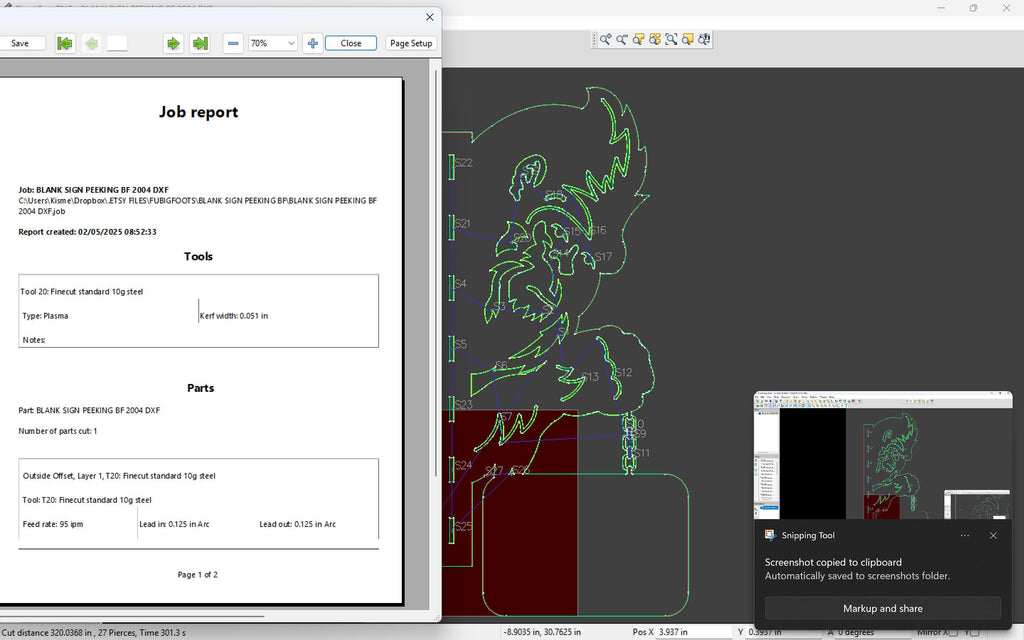Jump to the last report page
This screenshot has height=640, width=1024.
(200, 43)
